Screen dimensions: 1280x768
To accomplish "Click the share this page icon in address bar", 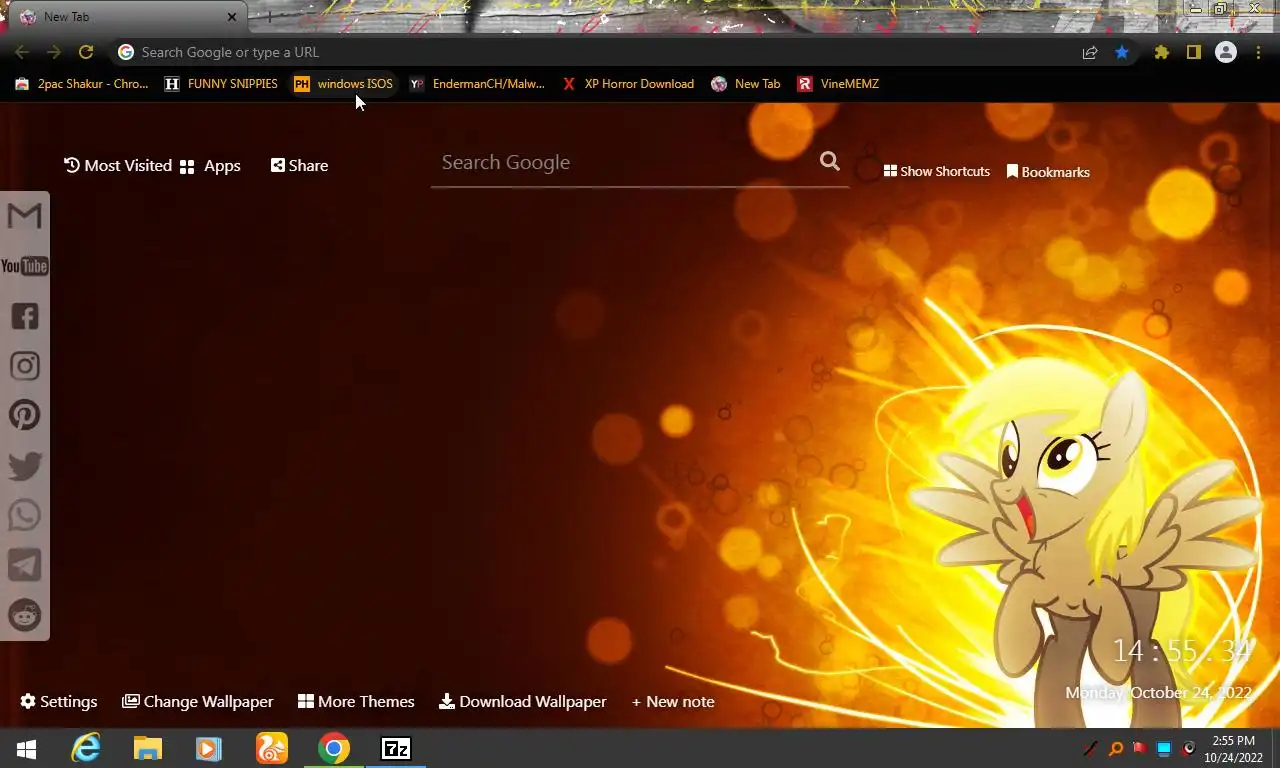I will pos(1090,52).
